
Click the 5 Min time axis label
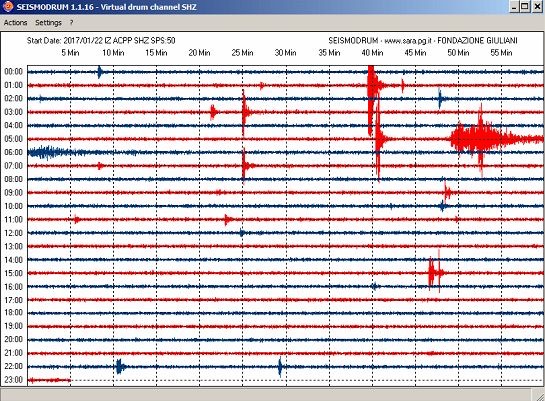coord(70,53)
